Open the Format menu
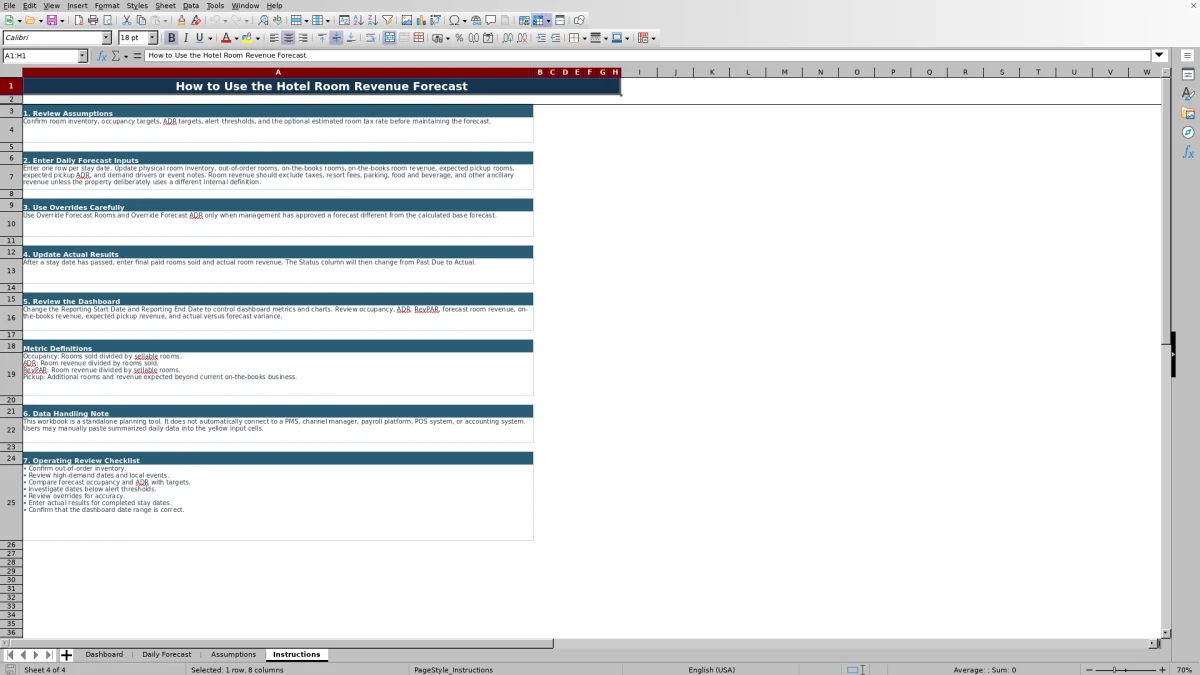The width and height of the screenshot is (1200, 675). click(107, 6)
